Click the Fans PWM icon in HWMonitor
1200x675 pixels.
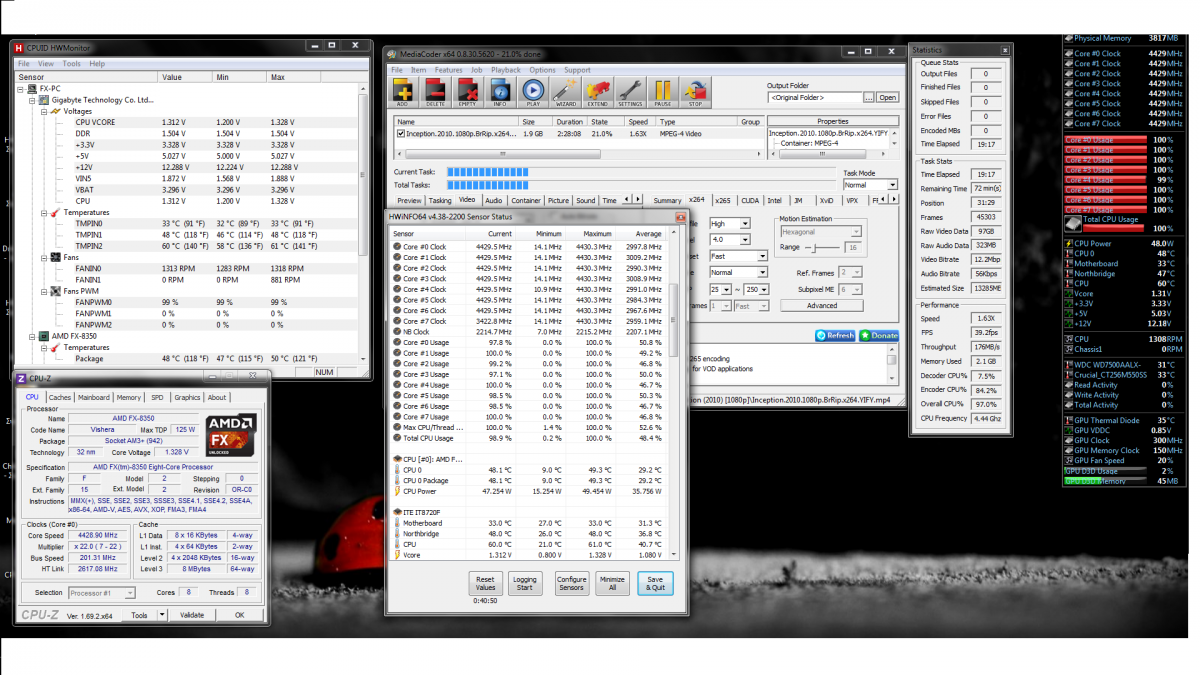coord(56,291)
